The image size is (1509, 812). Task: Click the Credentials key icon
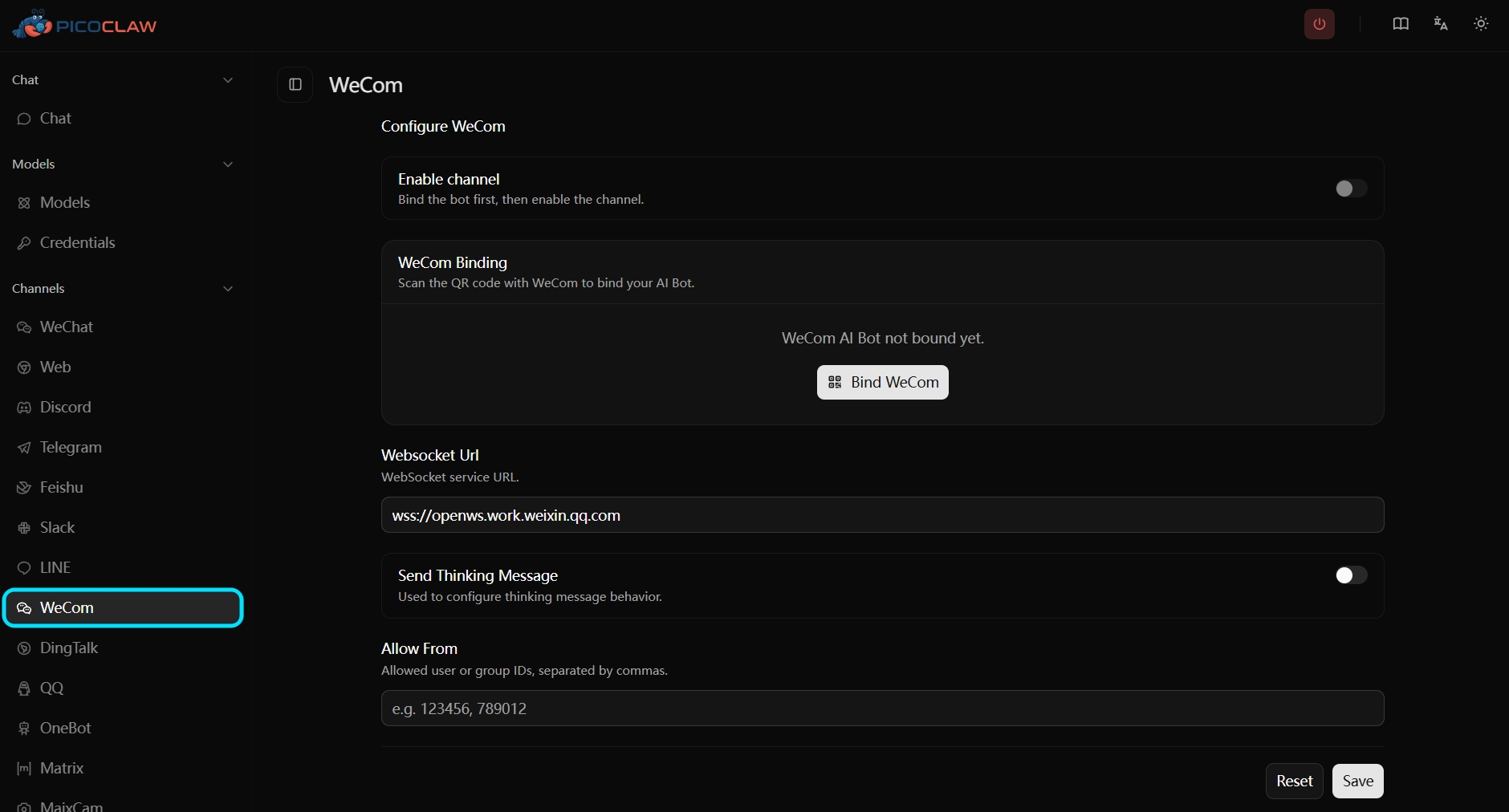click(24, 243)
